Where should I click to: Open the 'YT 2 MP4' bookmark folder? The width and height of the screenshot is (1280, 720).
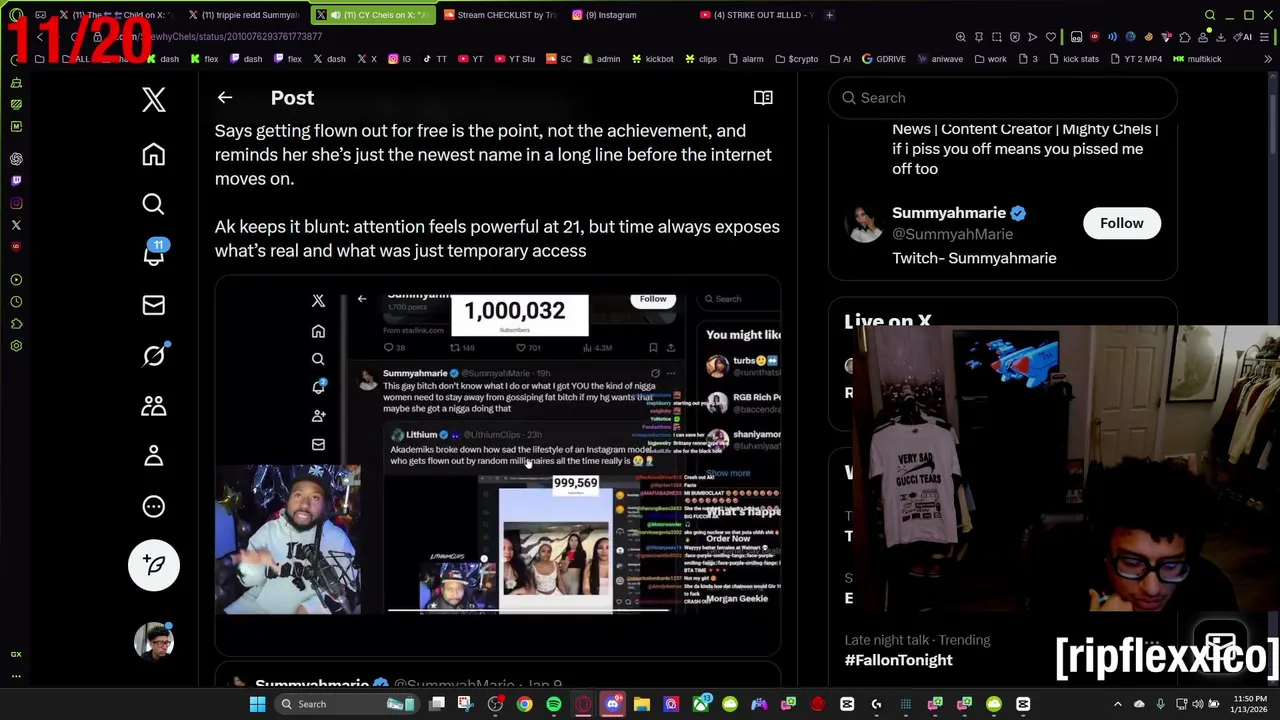(x=1135, y=59)
